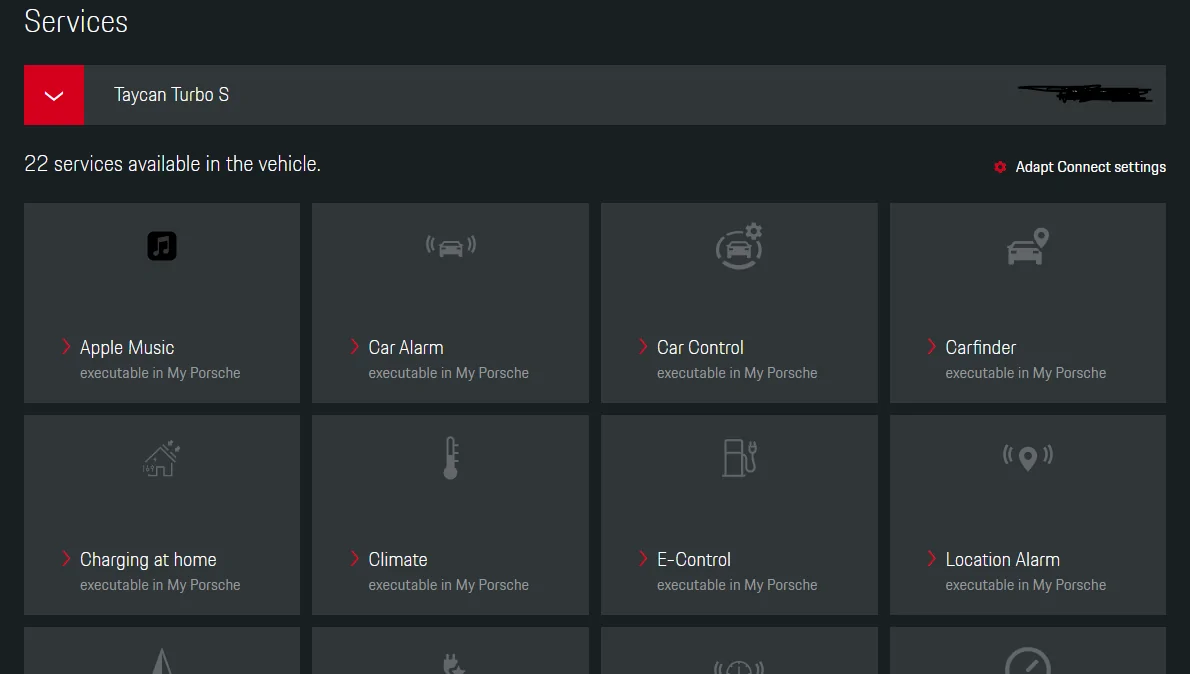The height and width of the screenshot is (674, 1190).
Task: Click the Carfinder car-pin icon
Action: [x=1028, y=247]
